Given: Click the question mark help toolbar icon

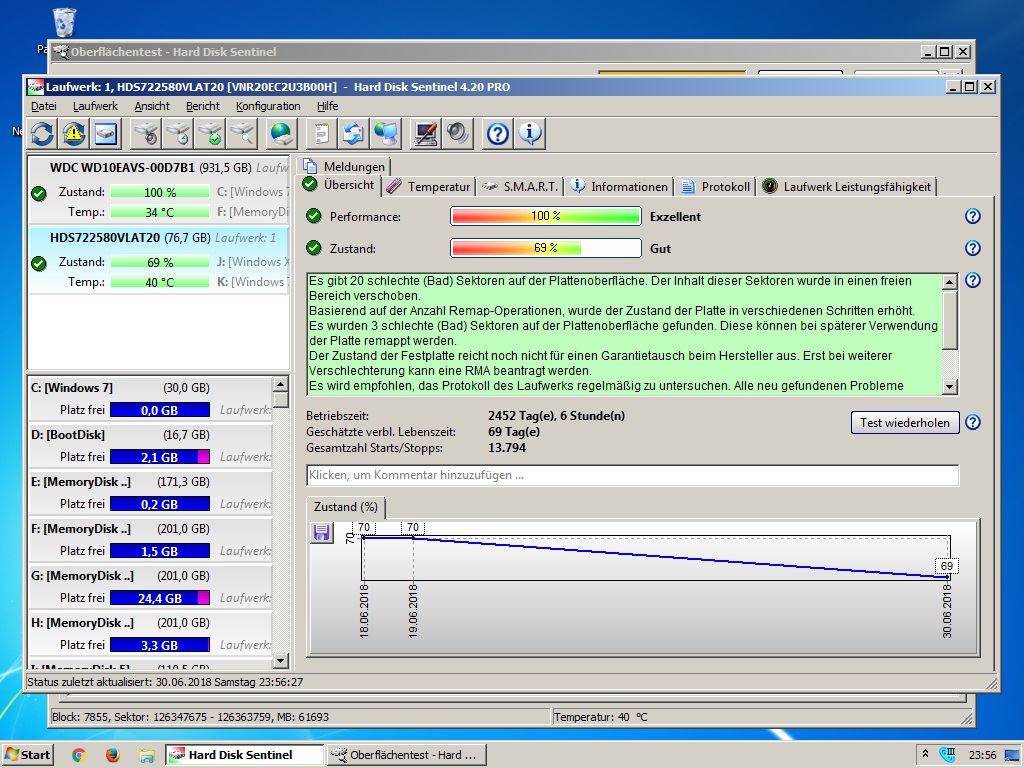Looking at the screenshot, I should pos(498,134).
